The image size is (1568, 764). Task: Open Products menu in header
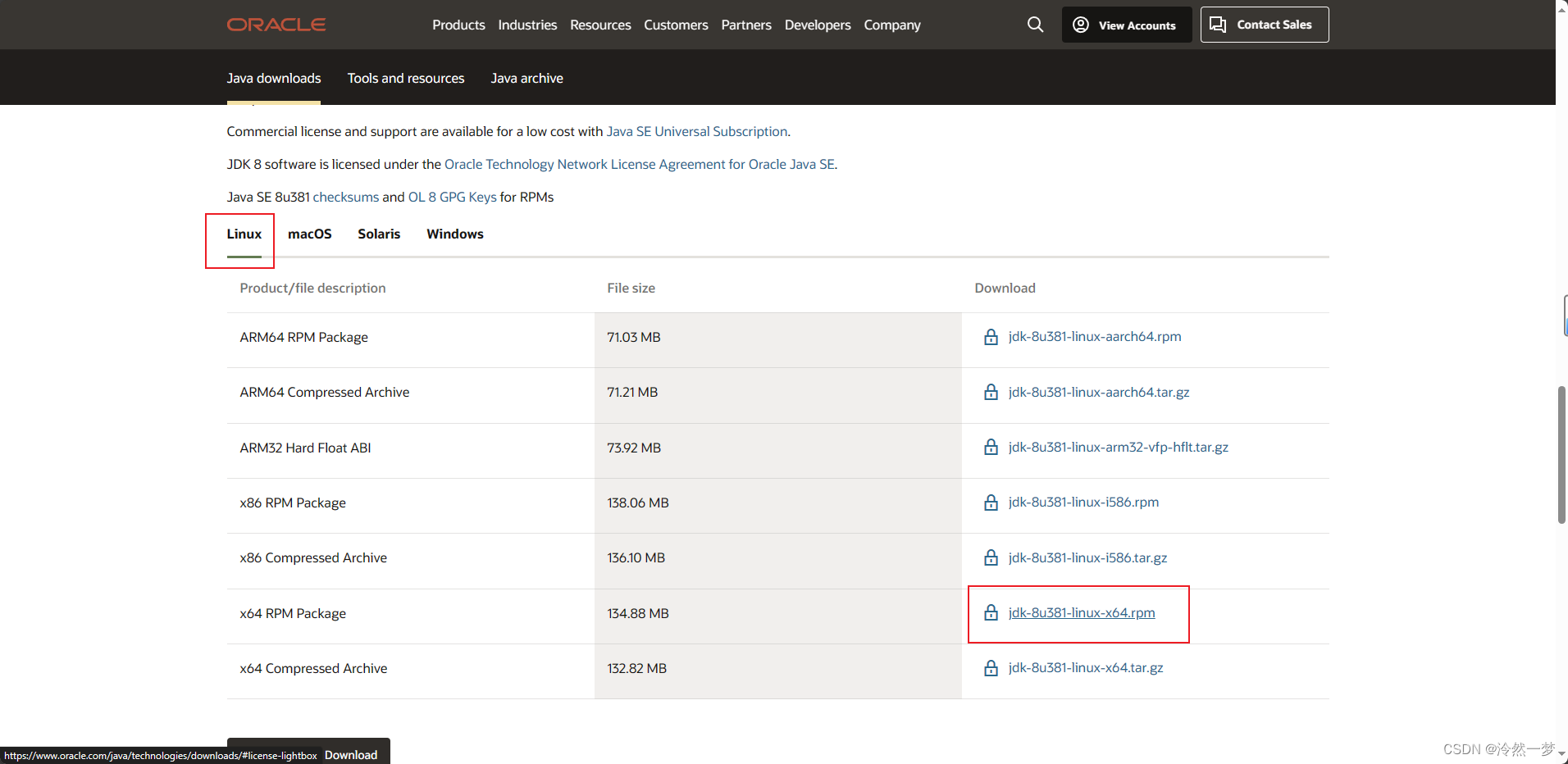click(458, 25)
